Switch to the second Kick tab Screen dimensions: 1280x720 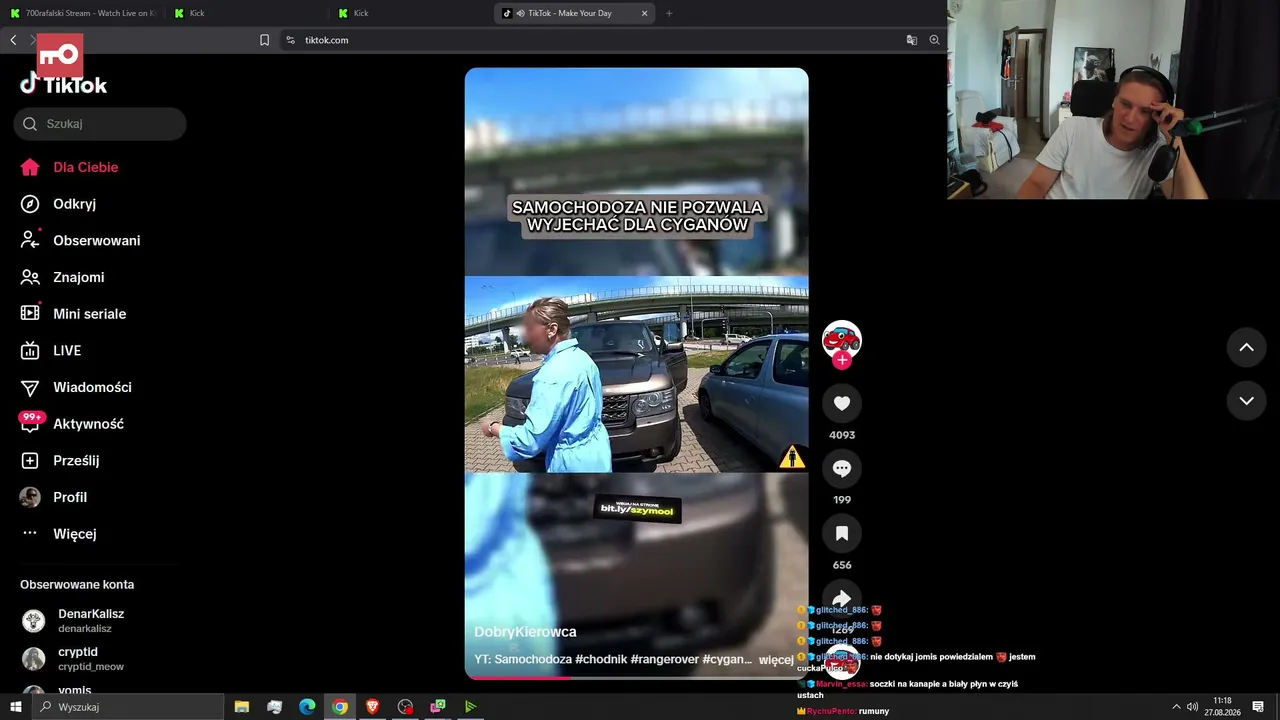[x=246, y=13]
